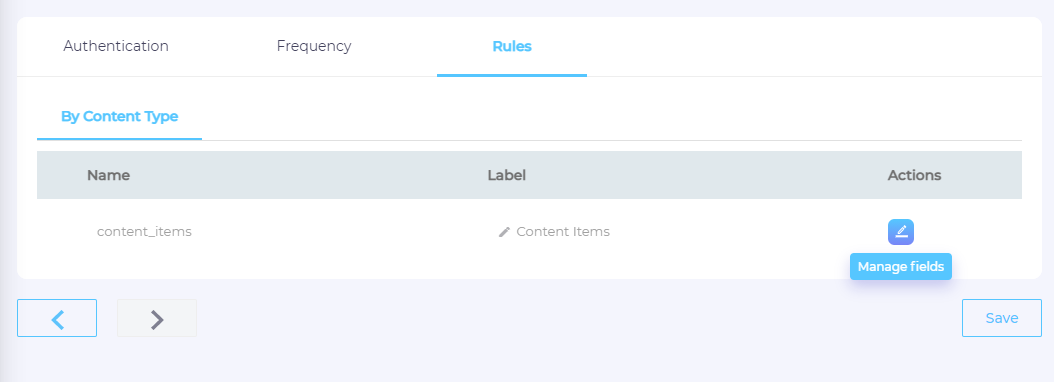Viewport: 1054px width, 382px height.
Task: Go back with the left chevron button
Action: [57, 318]
